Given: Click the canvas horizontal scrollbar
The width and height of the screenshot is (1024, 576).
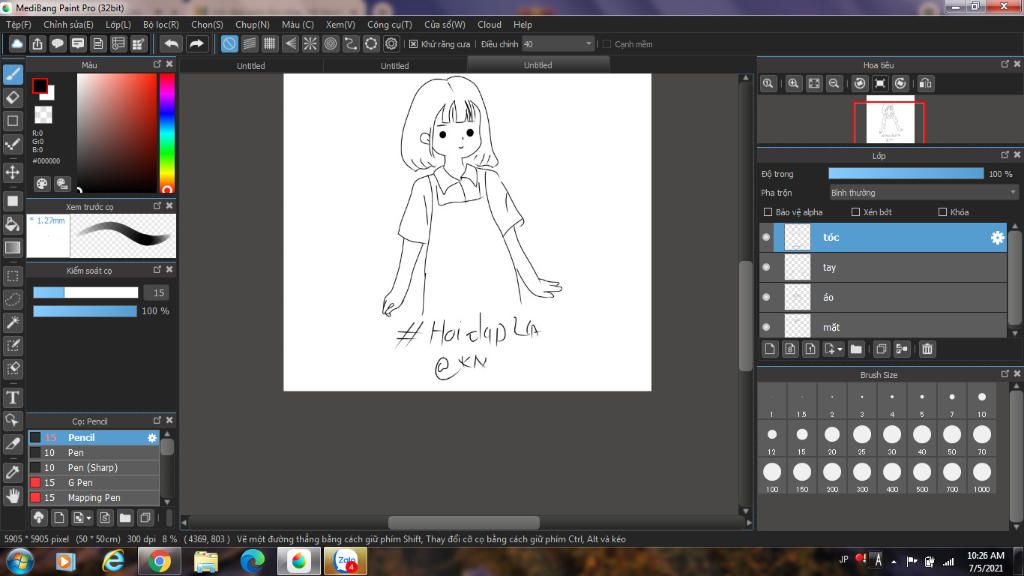Looking at the screenshot, I should (x=464, y=522).
